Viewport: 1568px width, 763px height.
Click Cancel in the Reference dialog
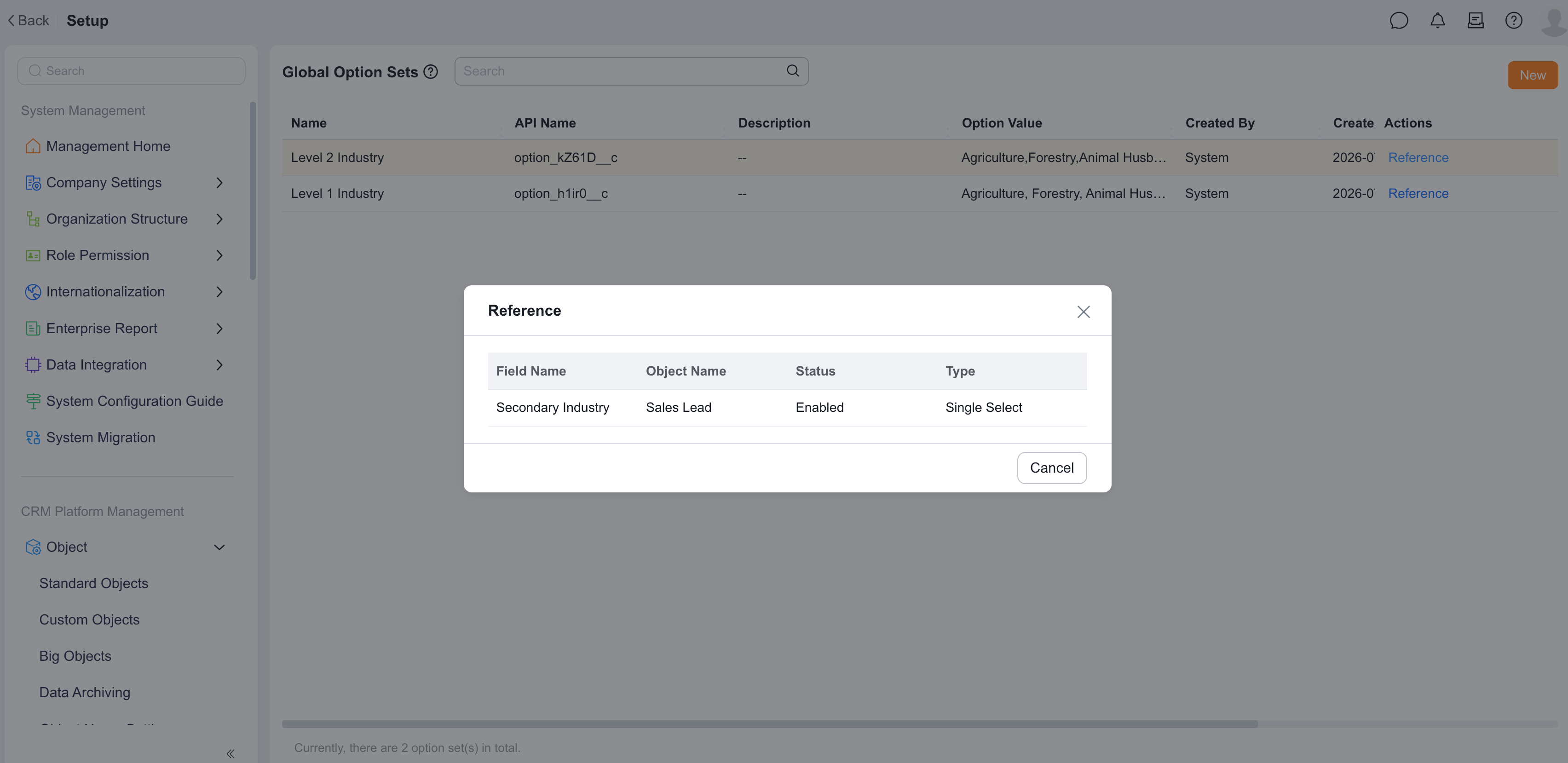click(1051, 468)
